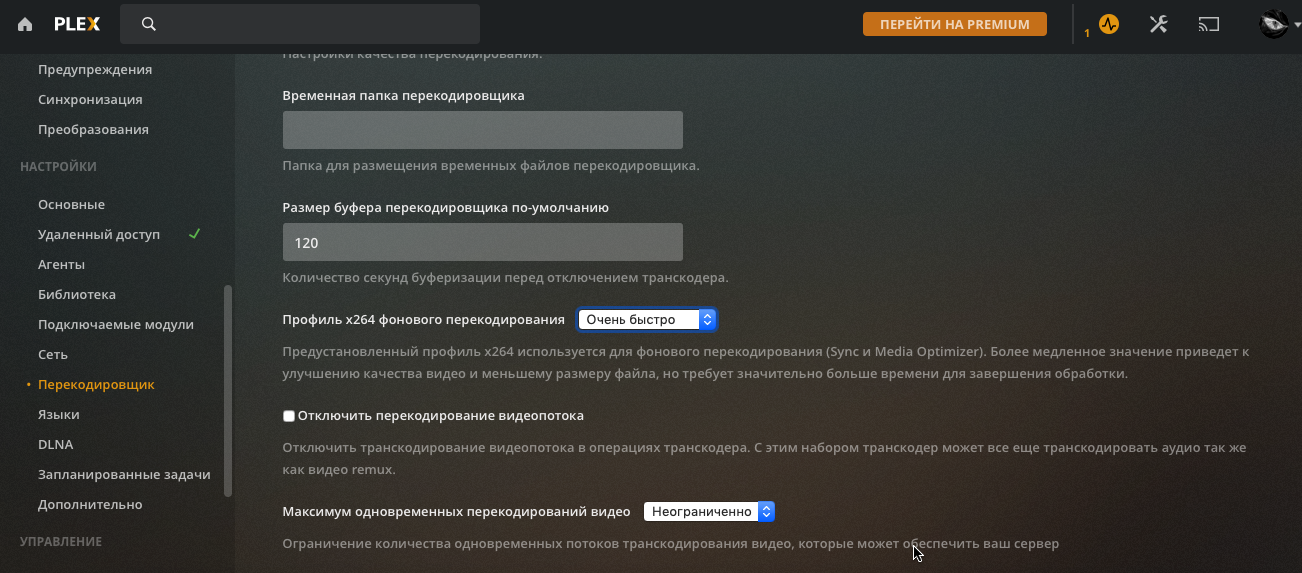
Task: Toggle Отключить перекодирование видеопотока checkbox
Action: coord(289,416)
